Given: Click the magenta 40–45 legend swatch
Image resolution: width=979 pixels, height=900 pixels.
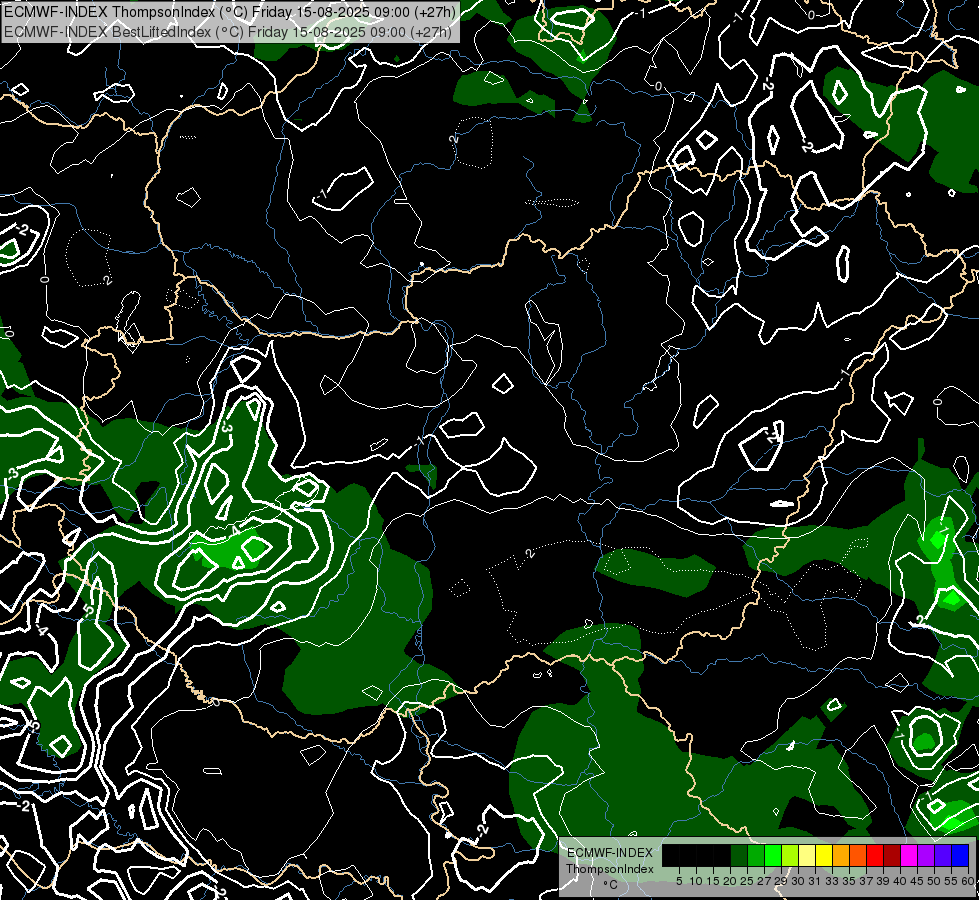Looking at the screenshot, I should point(908,855).
